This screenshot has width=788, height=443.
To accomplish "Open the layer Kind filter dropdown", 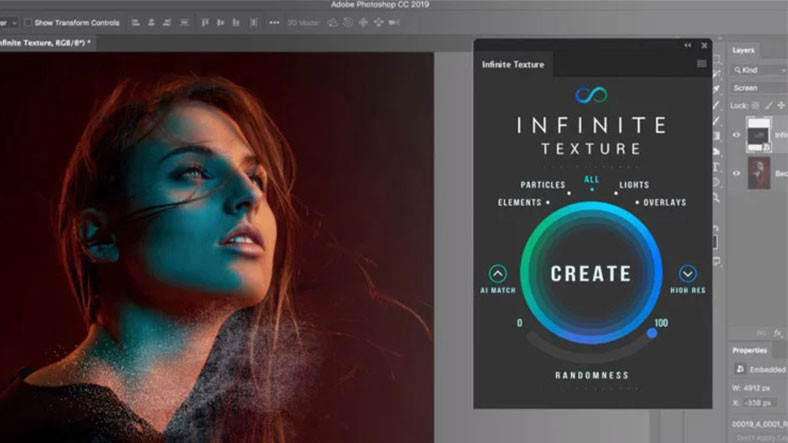I will (759, 70).
